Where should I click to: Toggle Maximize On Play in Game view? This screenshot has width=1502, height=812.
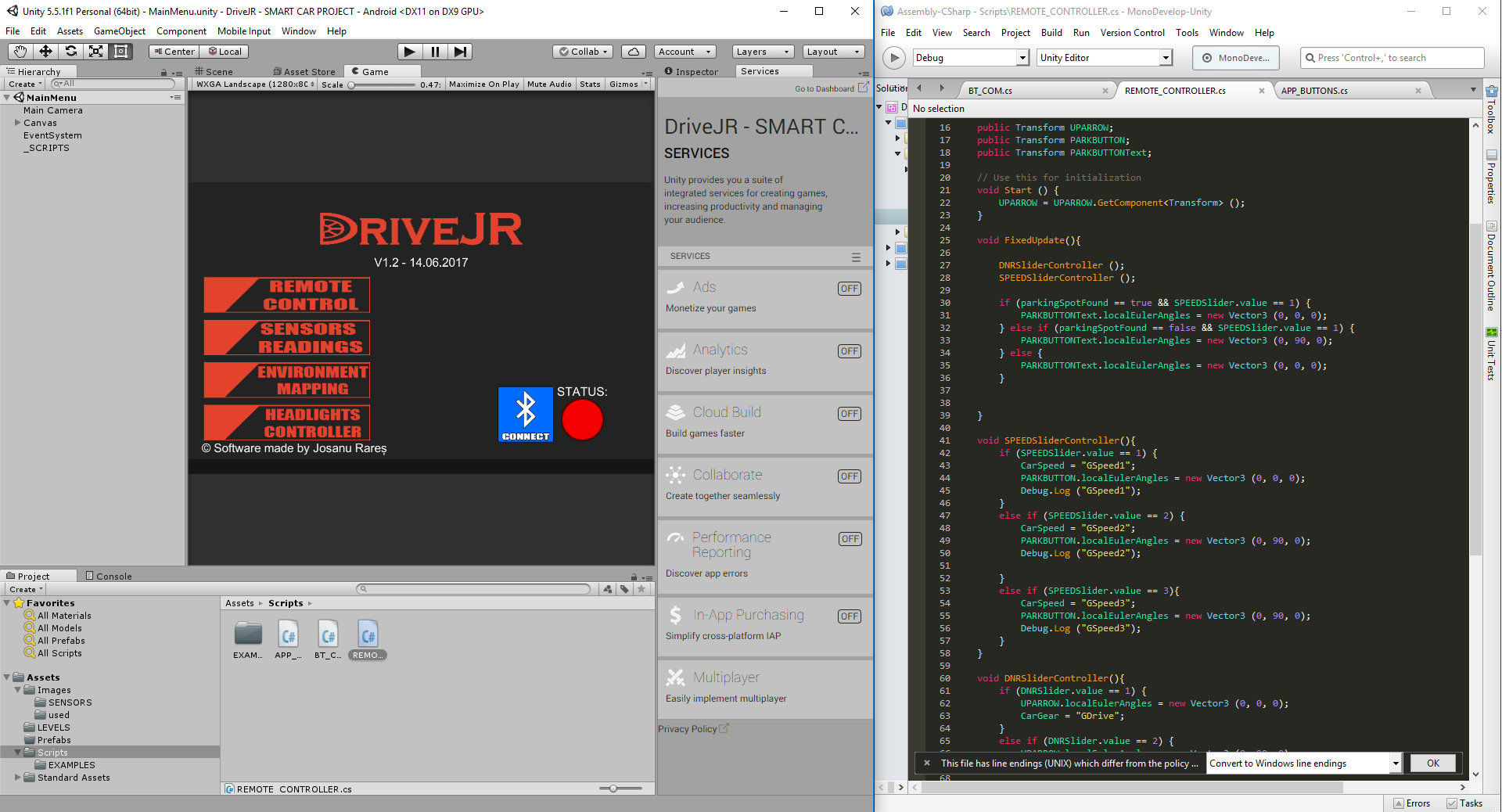(x=483, y=84)
